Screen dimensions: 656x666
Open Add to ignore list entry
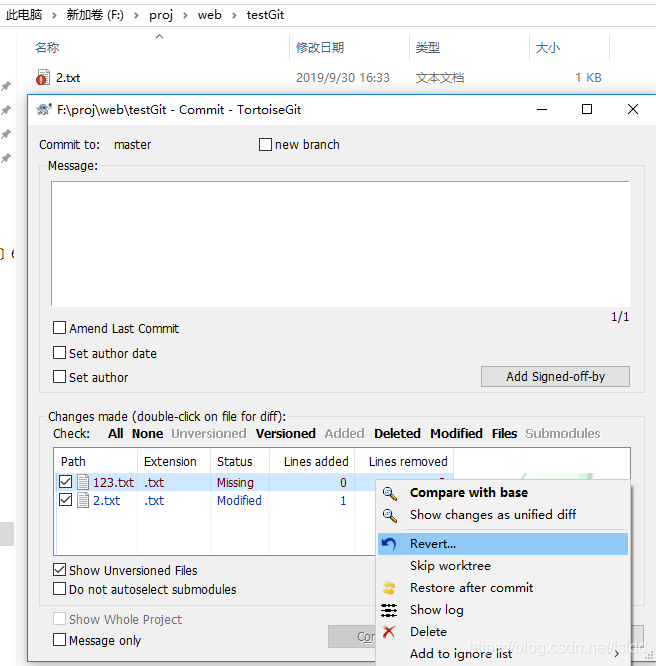click(503, 654)
